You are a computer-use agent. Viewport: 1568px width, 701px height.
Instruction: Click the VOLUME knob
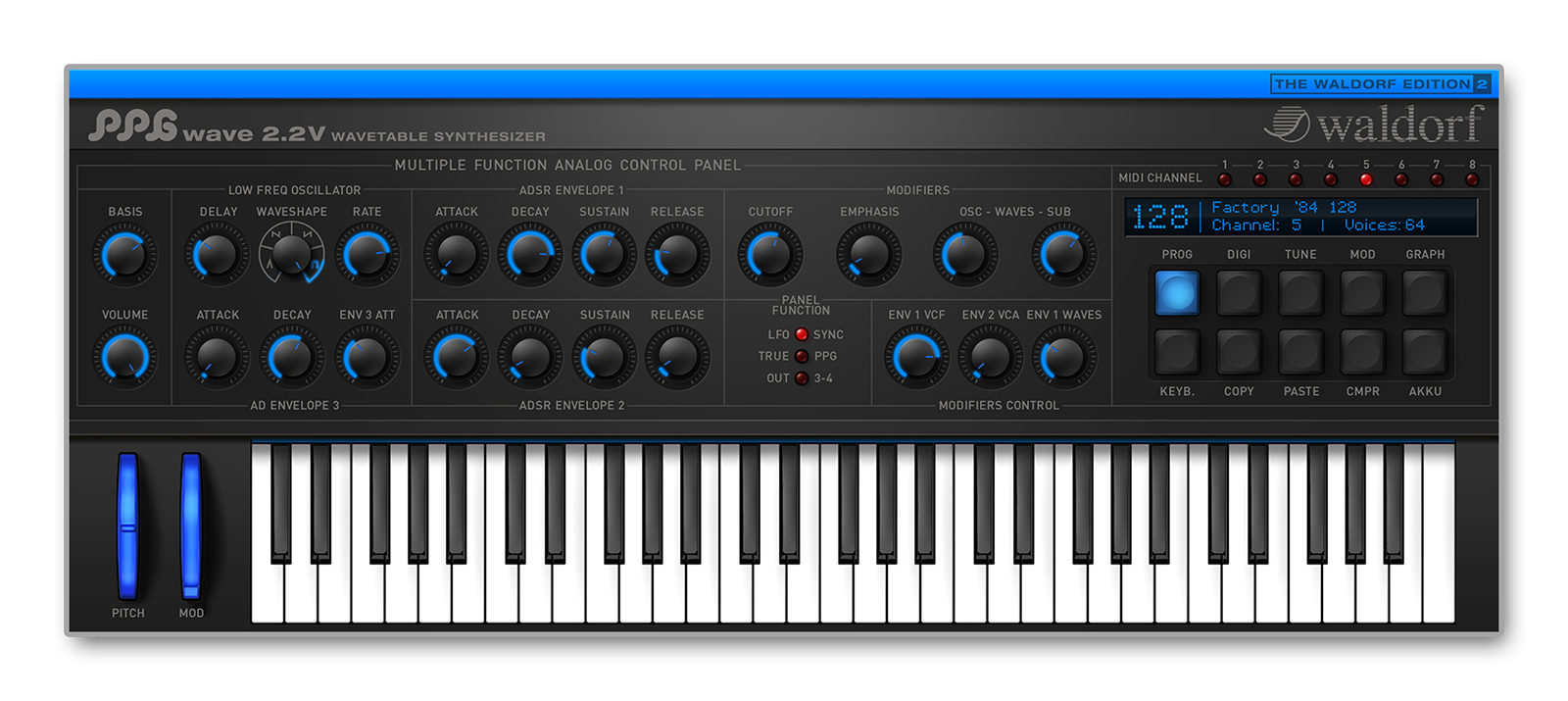point(124,358)
